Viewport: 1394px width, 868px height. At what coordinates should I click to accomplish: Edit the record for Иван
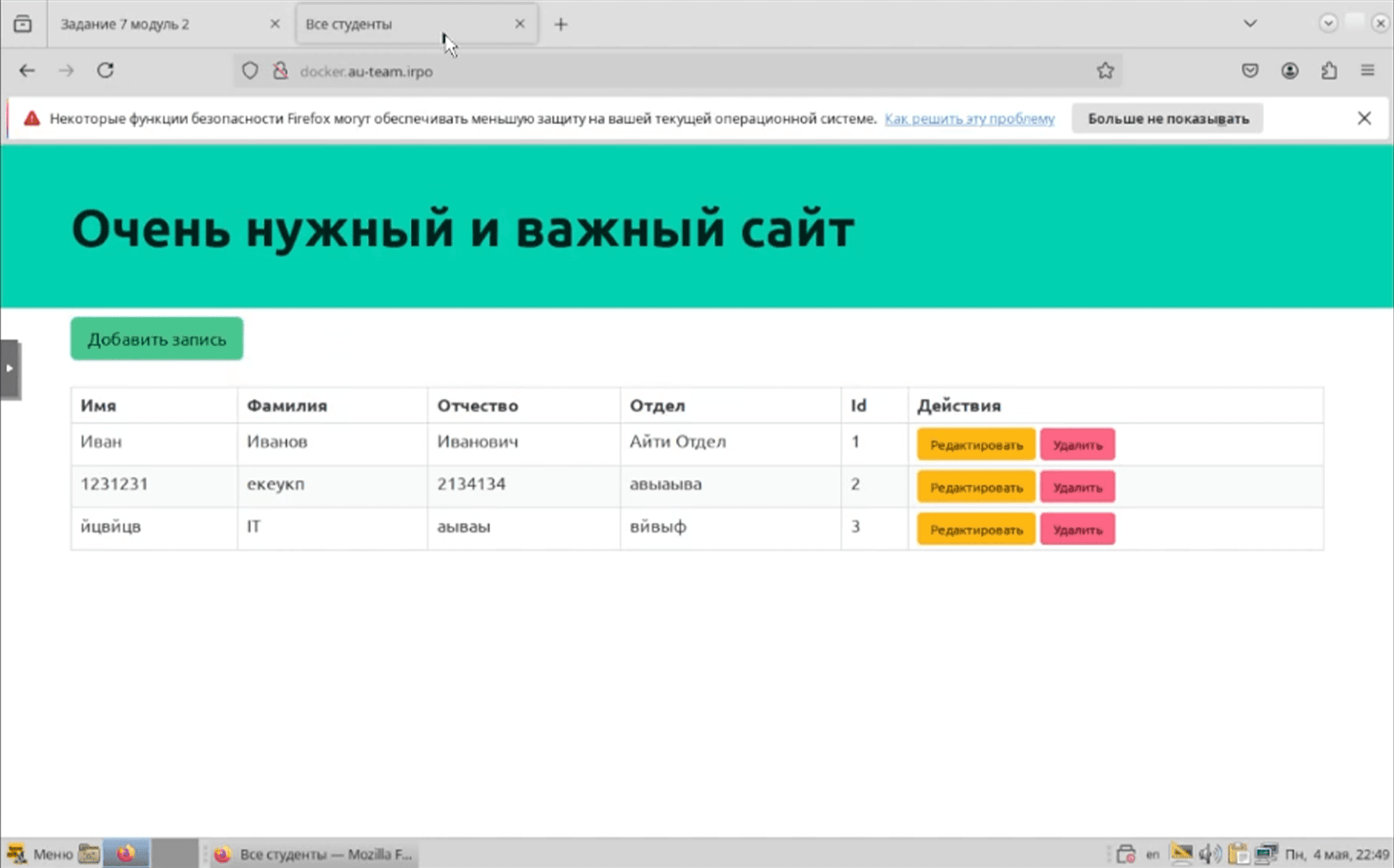tap(976, 445)
